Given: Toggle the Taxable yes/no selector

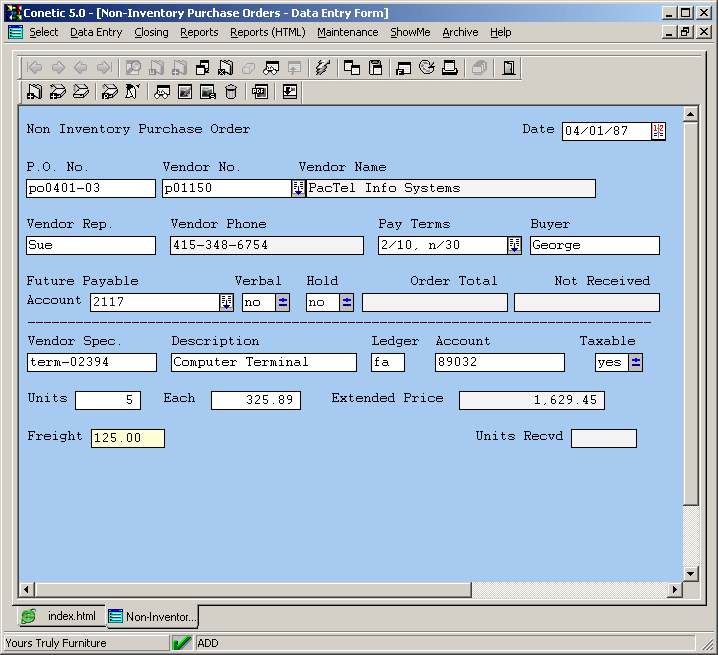Looking at the screenshot, I should pyautogui.click(x=636, y=362).
